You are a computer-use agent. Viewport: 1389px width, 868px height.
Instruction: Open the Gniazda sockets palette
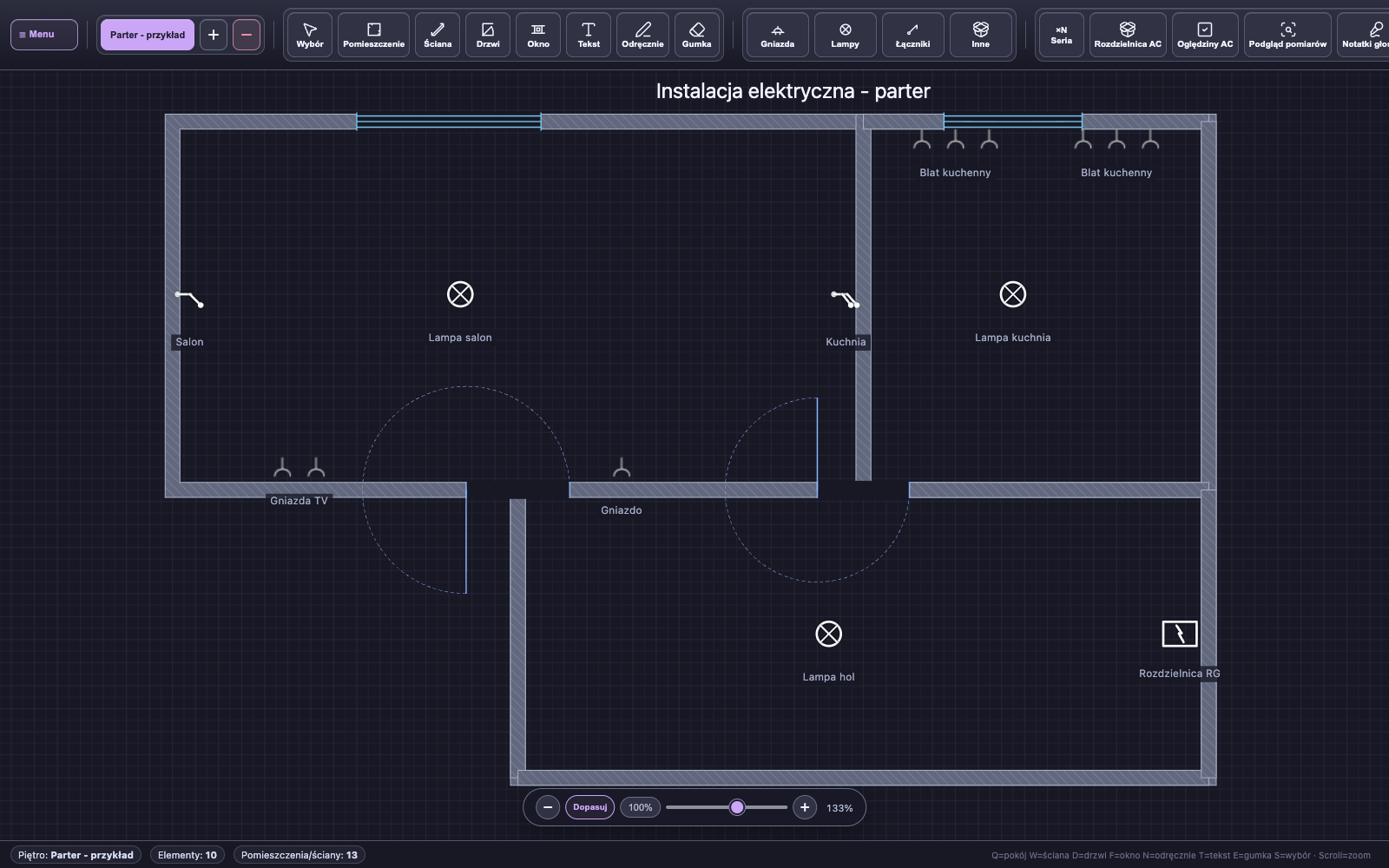pos(778,35)
